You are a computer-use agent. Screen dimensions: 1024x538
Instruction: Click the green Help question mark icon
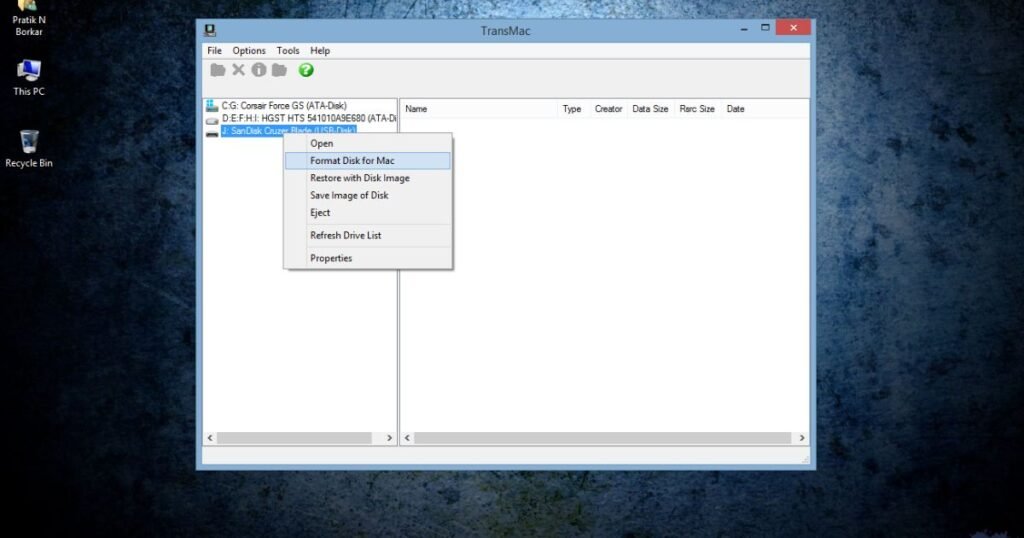coord(306,70)
